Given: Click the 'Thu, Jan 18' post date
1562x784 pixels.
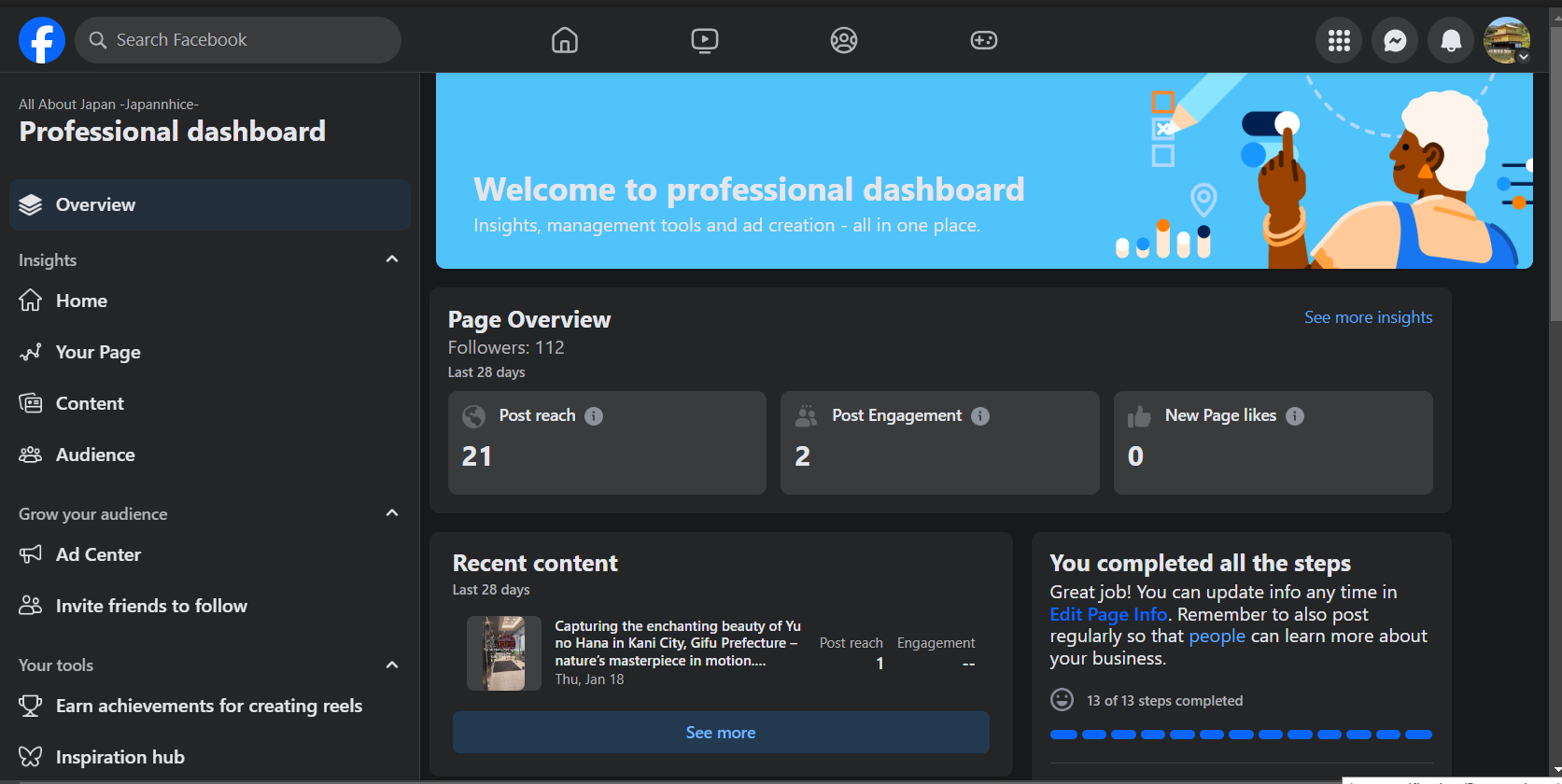Looking at the screenshot, I should (589, 679).
